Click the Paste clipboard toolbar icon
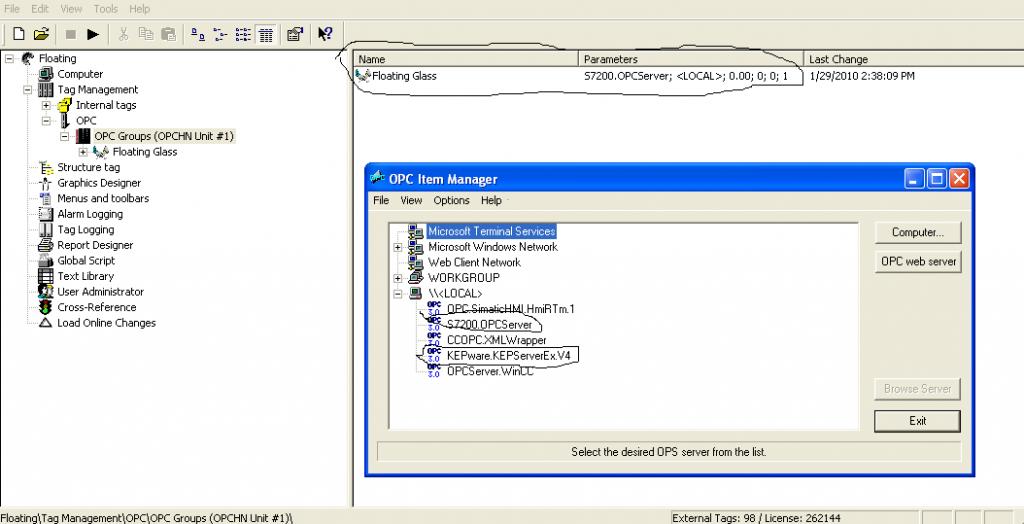The width and height of the screenshot is (1024, 524). 168,34
